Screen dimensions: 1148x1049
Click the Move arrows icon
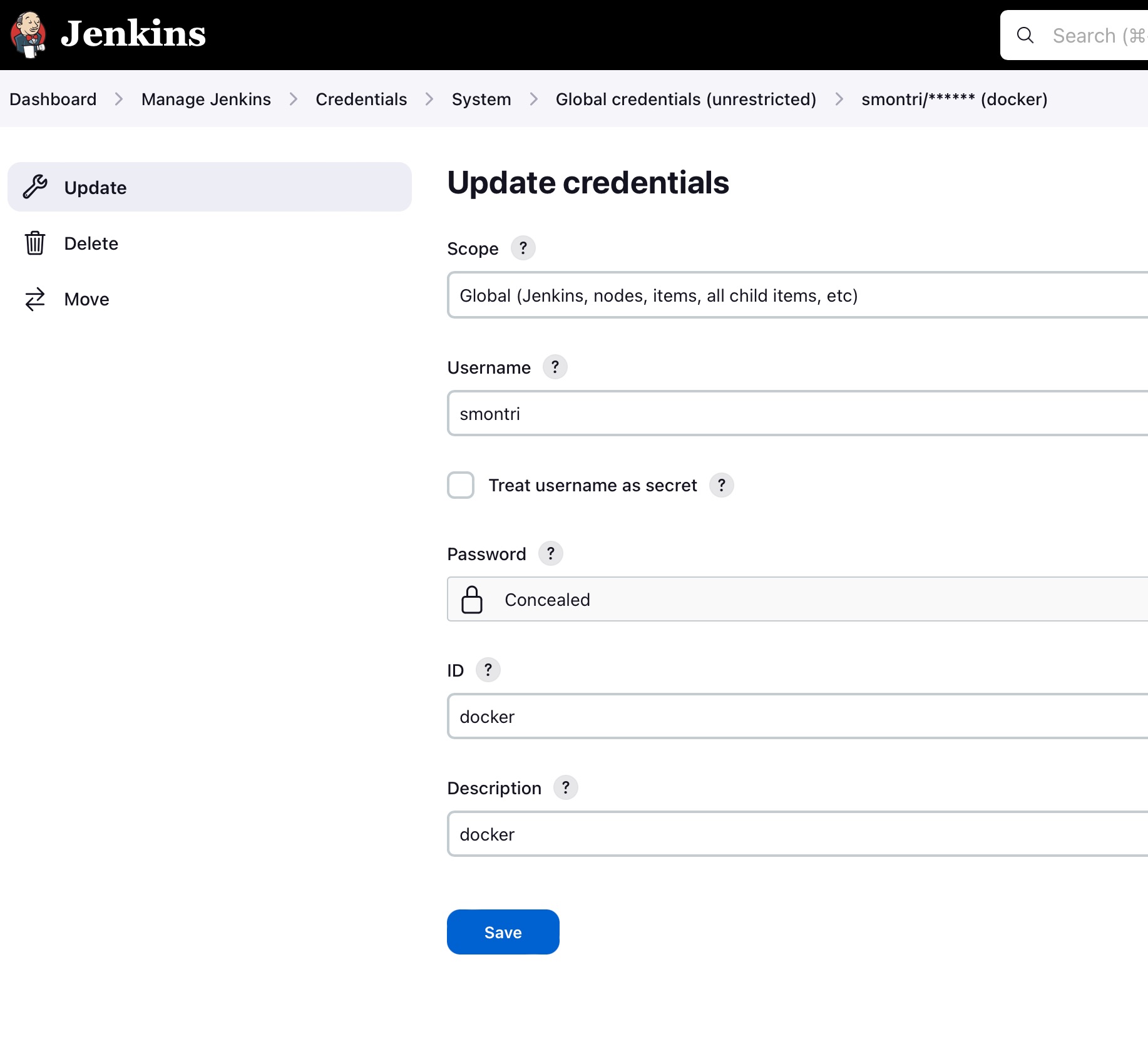pos(35,299)
